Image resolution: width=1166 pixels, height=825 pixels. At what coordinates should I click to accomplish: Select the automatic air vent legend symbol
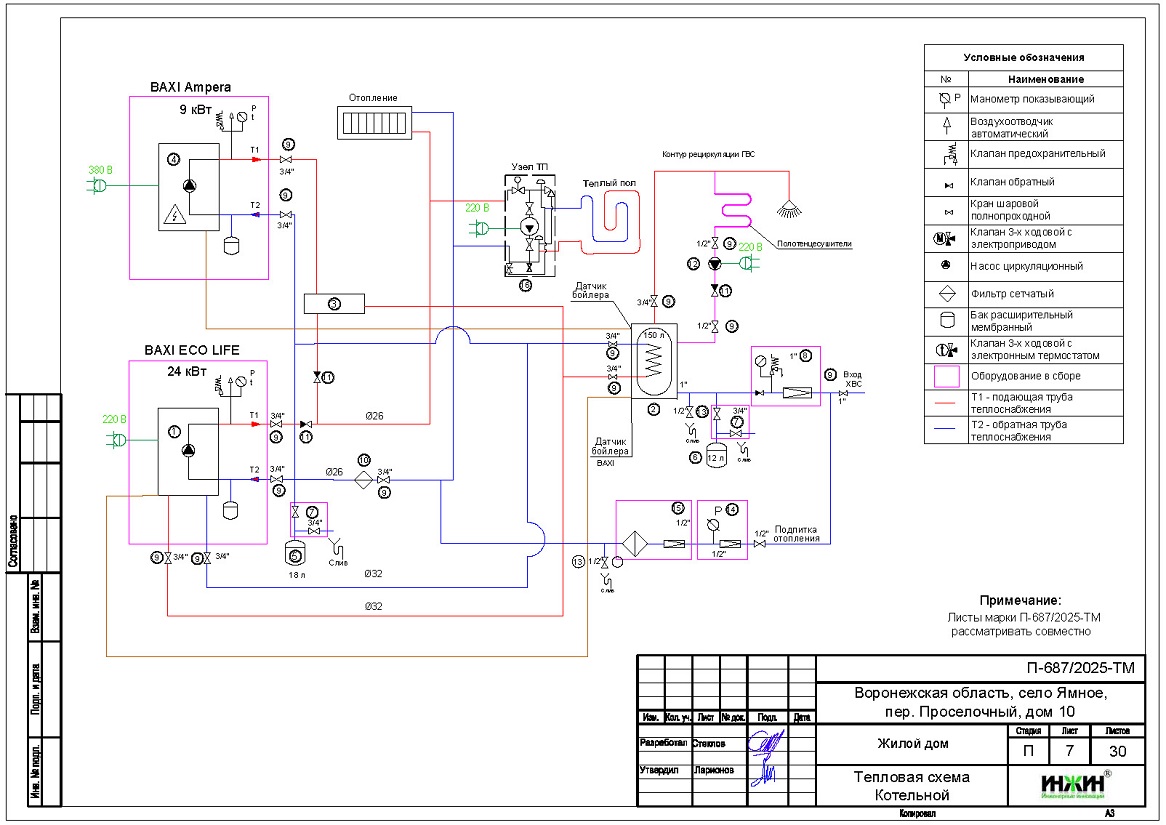click(x=944, y=127)
